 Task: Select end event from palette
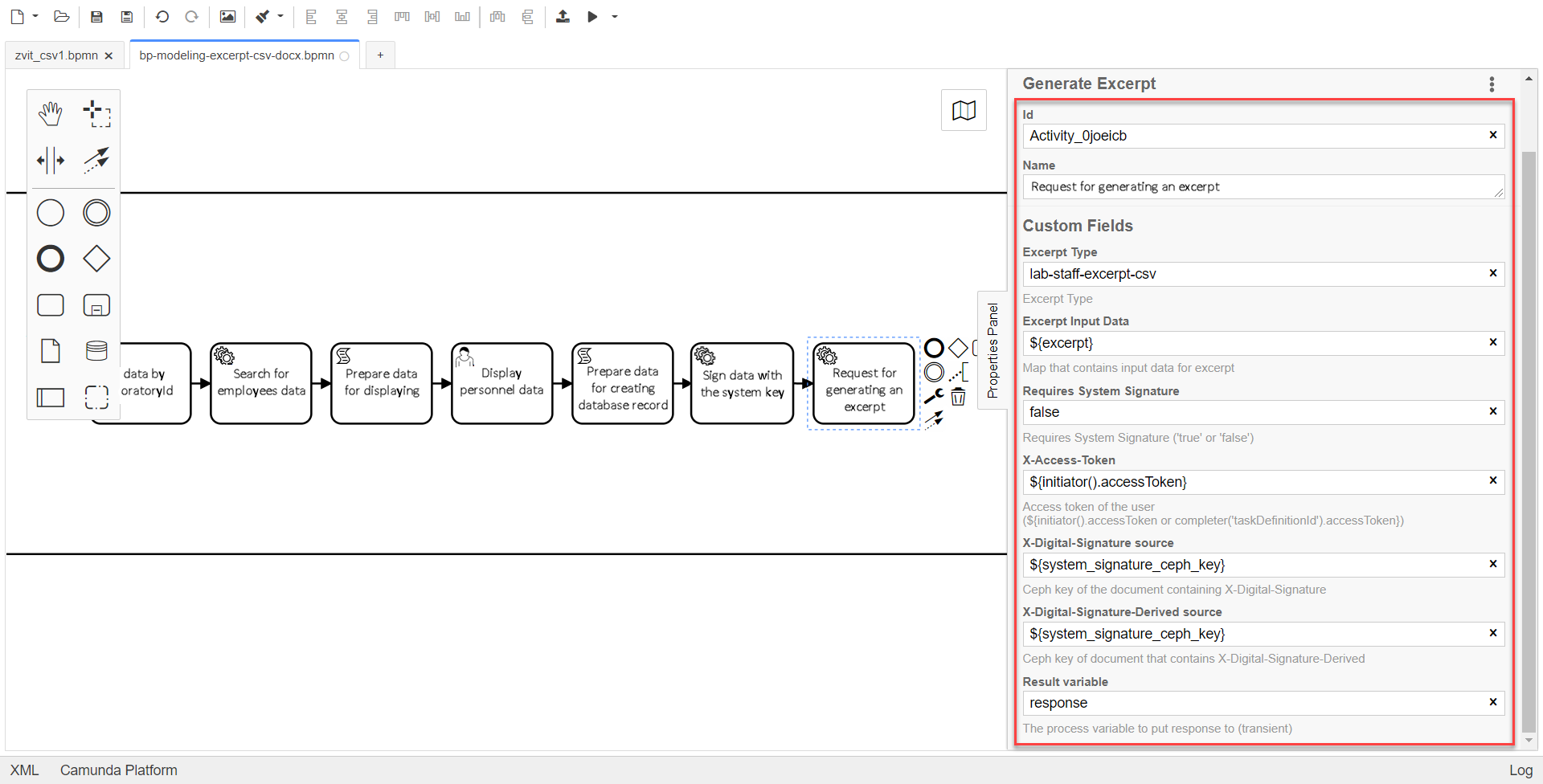click(x=51, y=259)
